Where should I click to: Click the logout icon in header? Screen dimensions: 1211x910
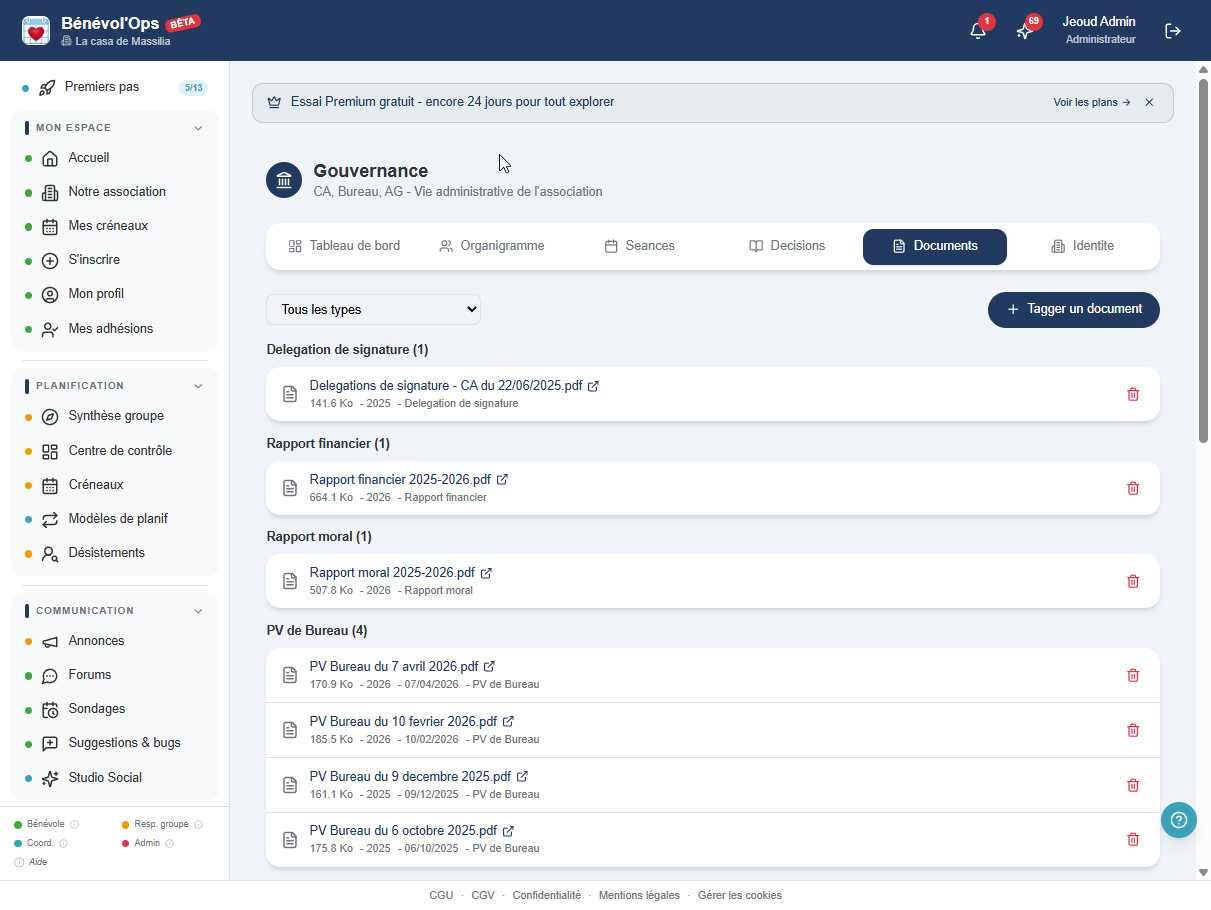(x=1173, y=31)
